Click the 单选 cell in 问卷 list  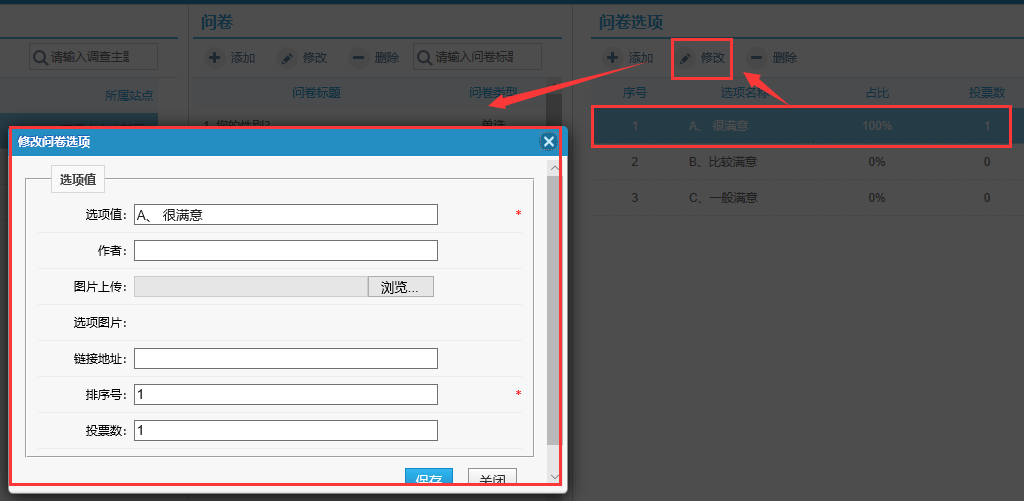coord(493,123)
